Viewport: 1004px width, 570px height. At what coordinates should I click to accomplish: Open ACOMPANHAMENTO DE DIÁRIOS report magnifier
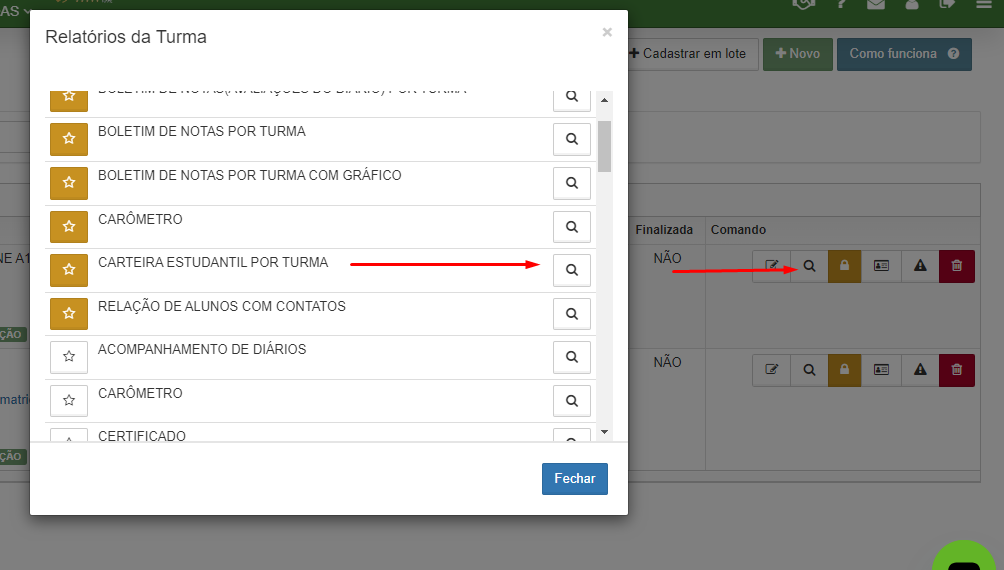(x=572, y=357)
